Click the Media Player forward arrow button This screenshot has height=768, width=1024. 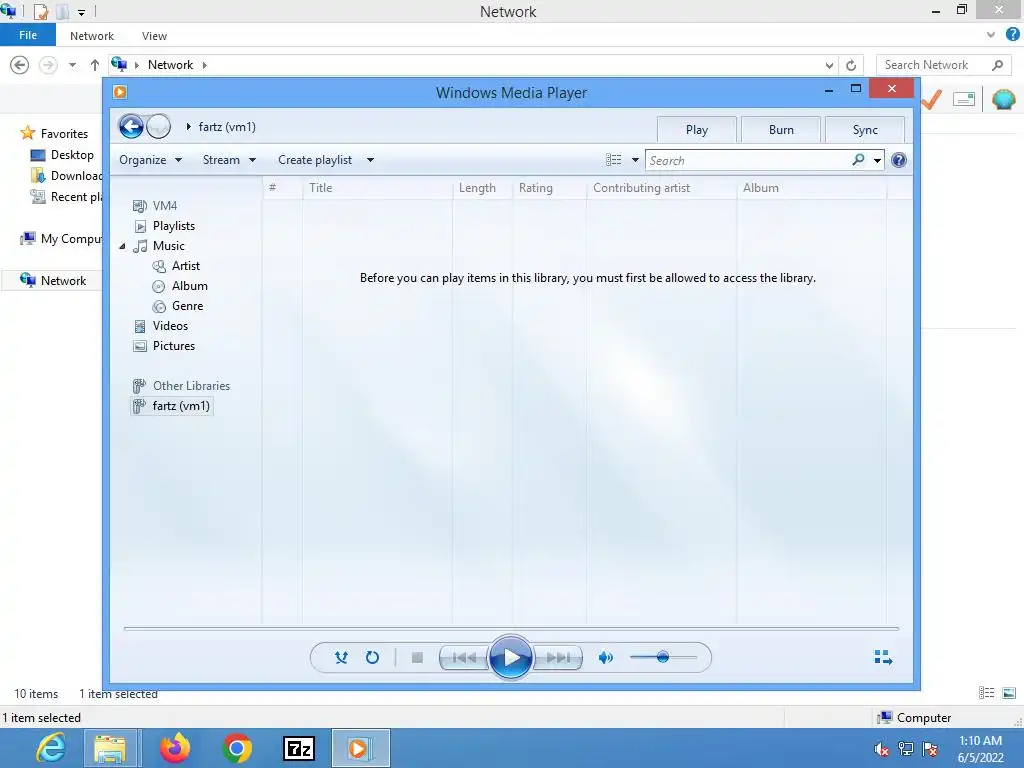158,127
